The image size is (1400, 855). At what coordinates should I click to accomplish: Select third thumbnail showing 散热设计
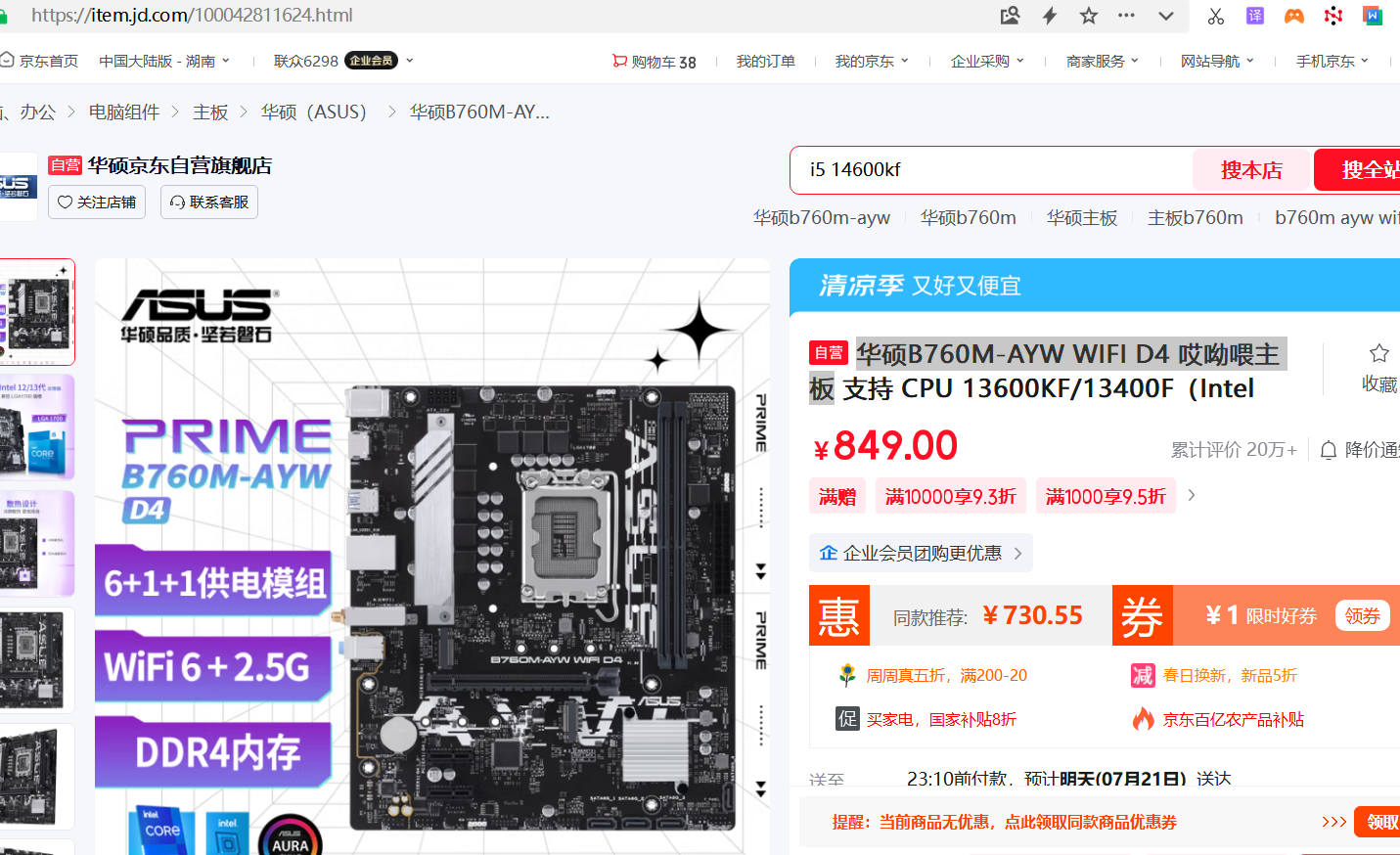click(36, 544)
